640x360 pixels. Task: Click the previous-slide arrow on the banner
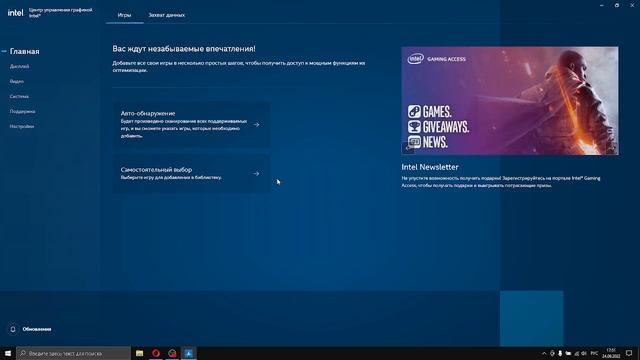[408, 148]
